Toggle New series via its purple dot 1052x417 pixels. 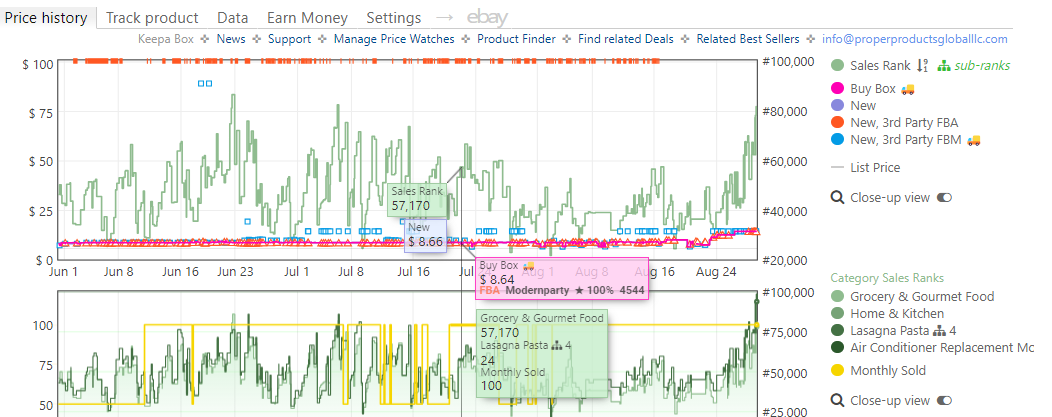click(x=837, y=105)
